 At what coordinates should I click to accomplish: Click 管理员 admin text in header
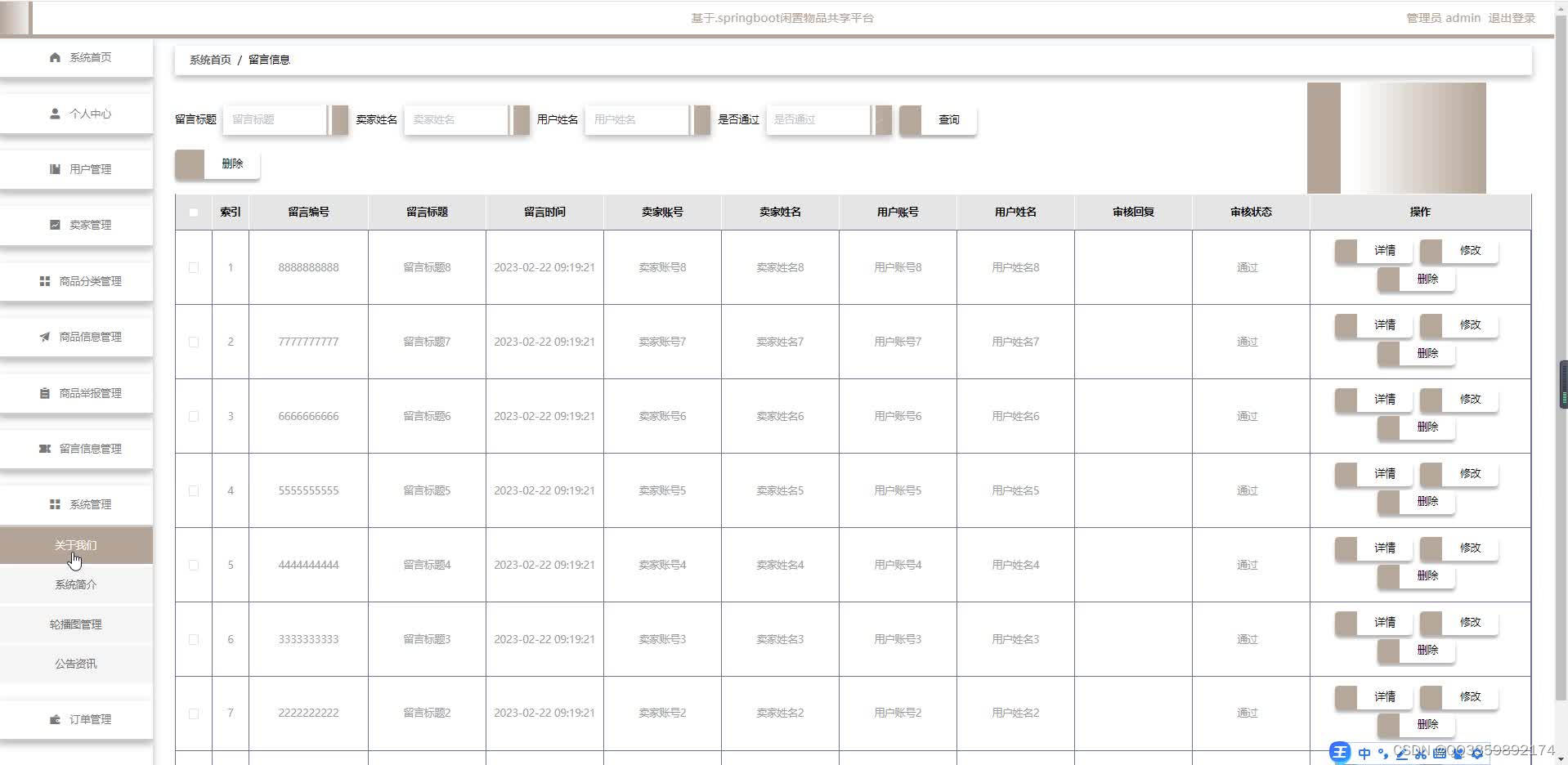[x=1443, y=18]
